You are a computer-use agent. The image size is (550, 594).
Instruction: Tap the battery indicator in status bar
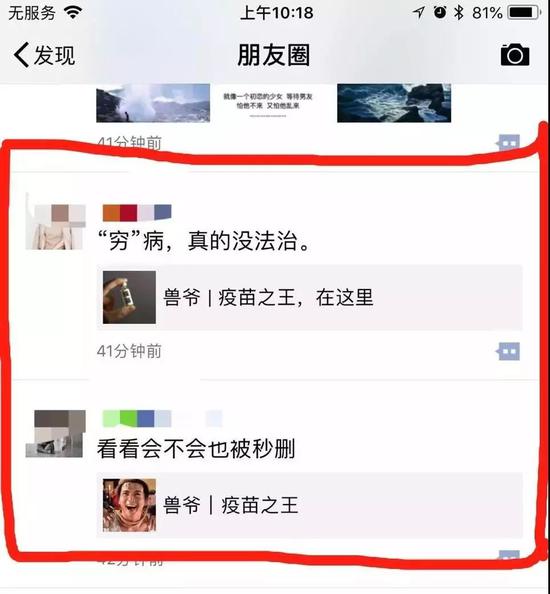[525, 13]
